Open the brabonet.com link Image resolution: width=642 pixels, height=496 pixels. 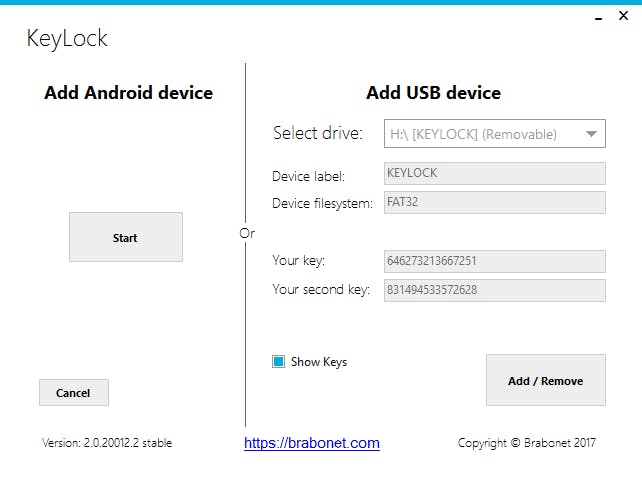pos(311,443)
